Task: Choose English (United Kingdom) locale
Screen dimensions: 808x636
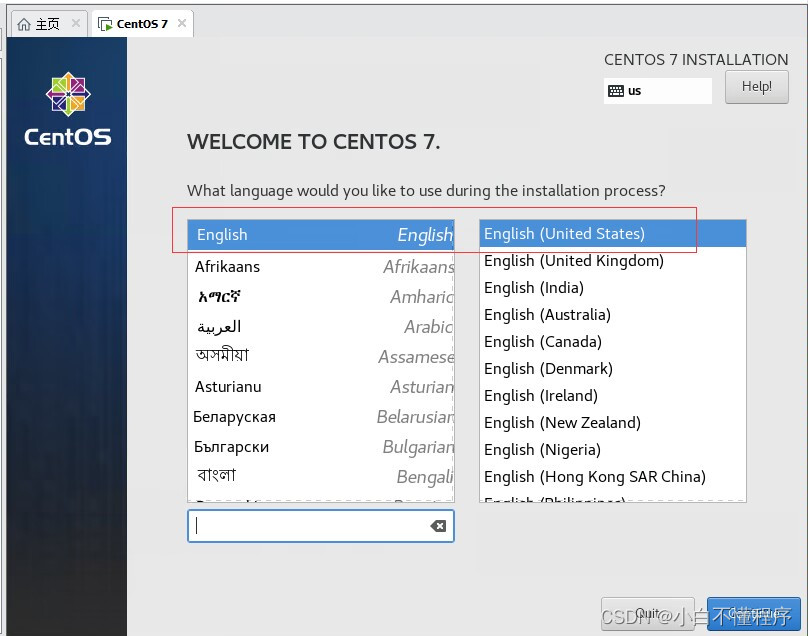Action: point(613,261)
